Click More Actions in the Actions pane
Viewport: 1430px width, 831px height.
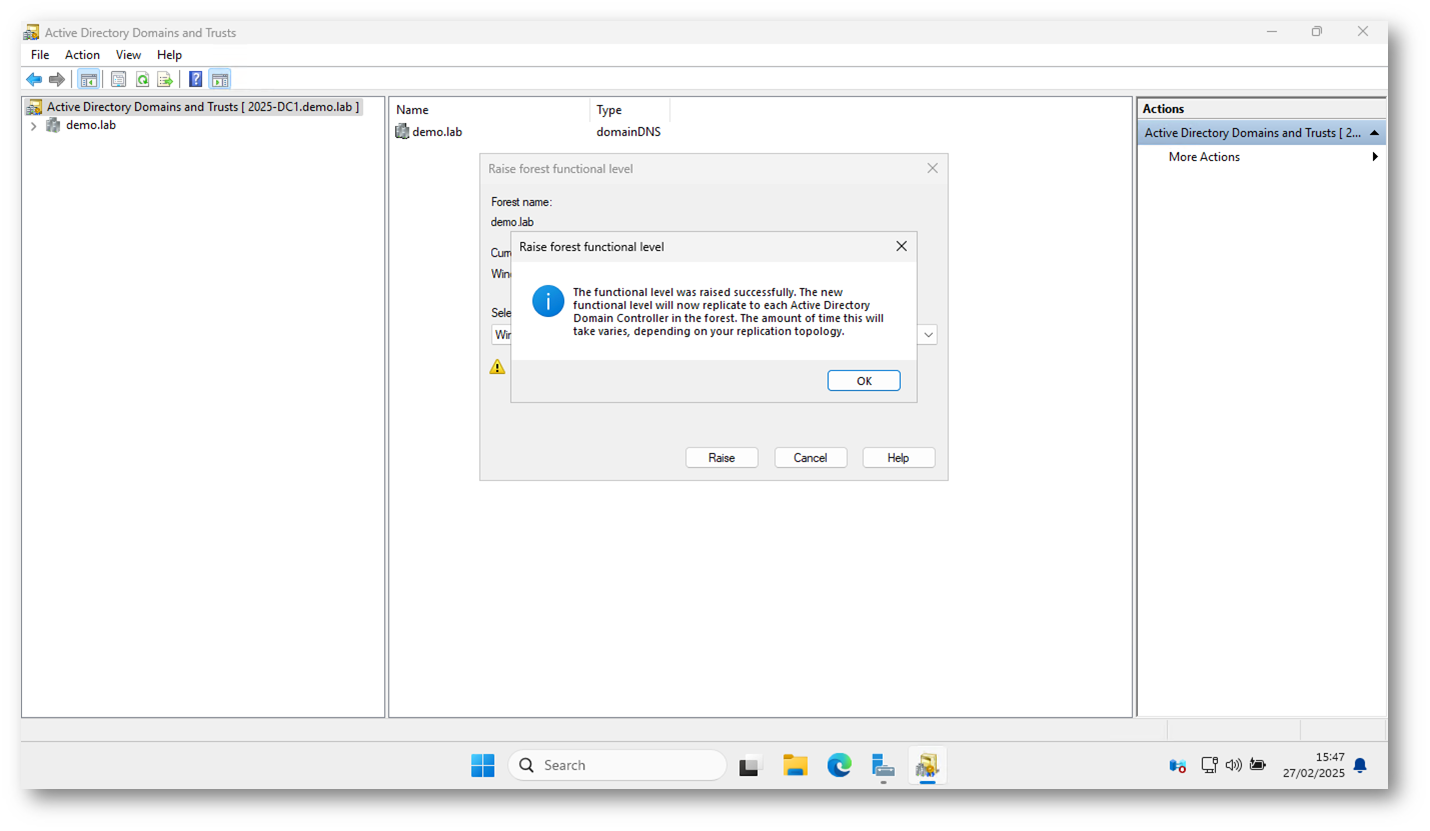[x=1204, y=157]
